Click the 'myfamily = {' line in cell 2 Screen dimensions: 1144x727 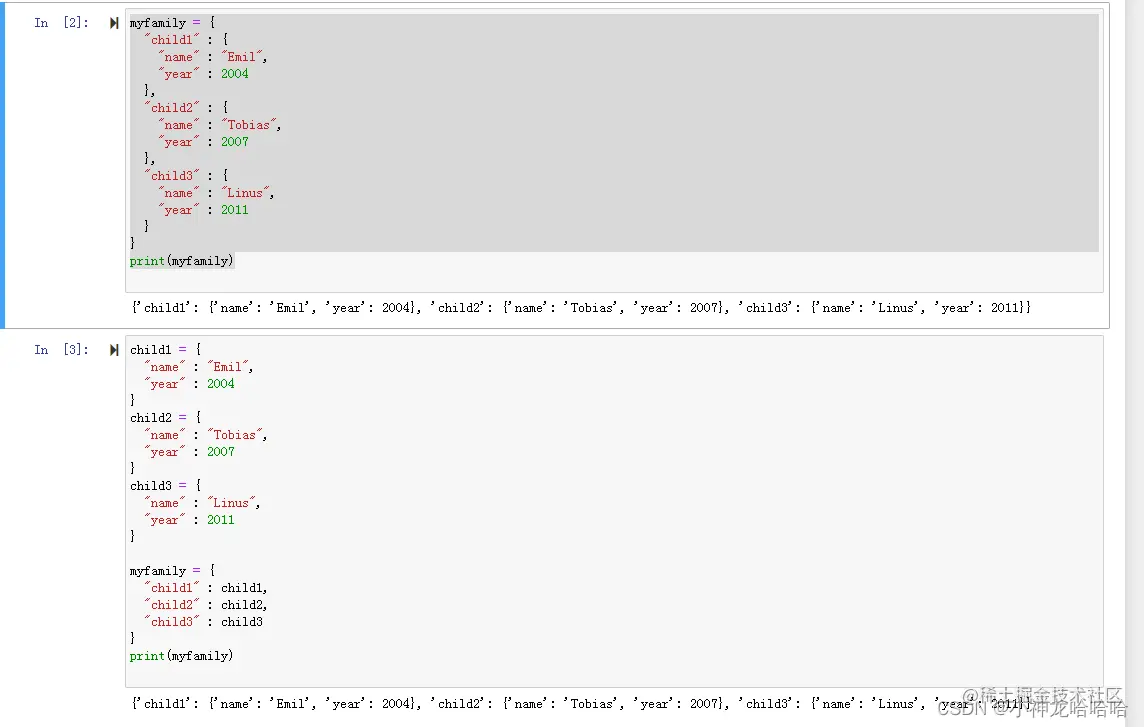pyautogui.click(x=172, y=23)
